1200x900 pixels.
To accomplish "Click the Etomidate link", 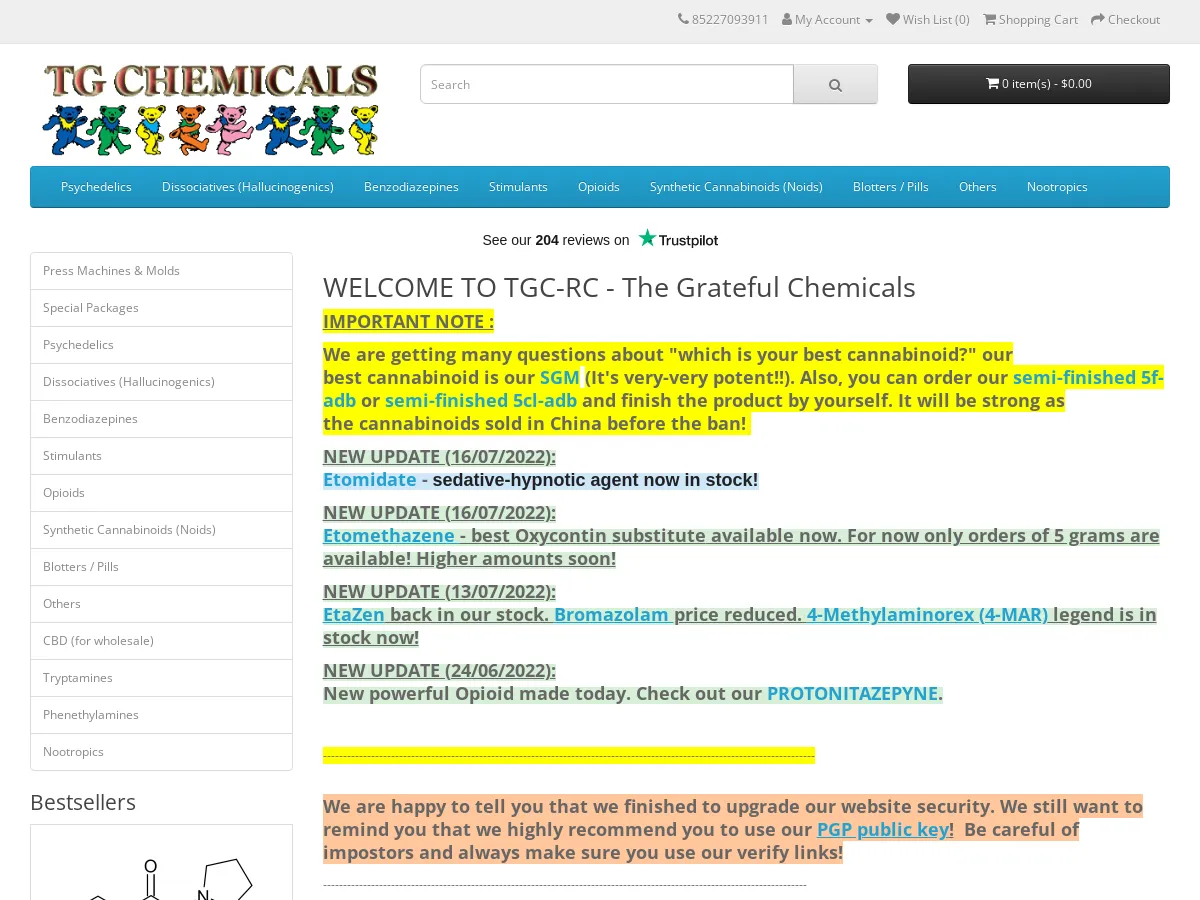I will click(x=369, y=479).
